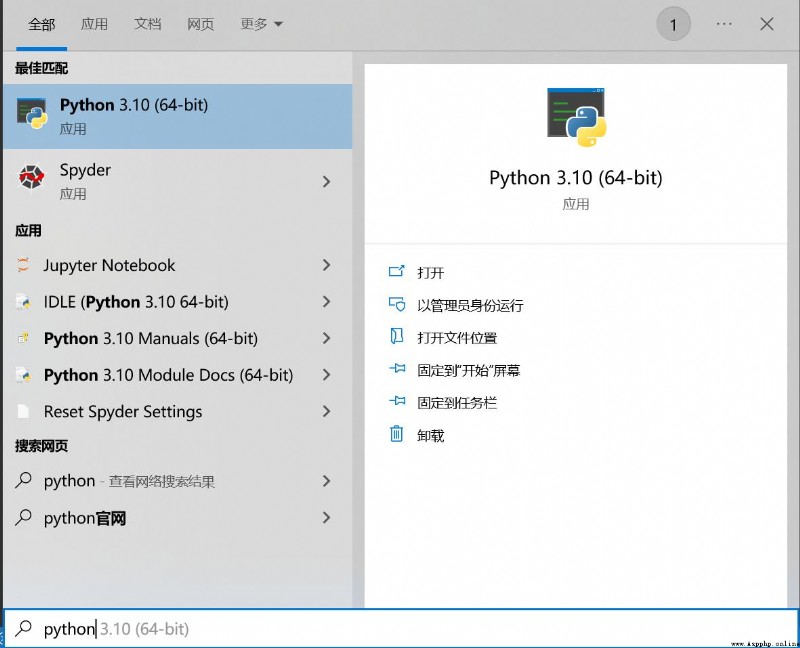800x648 pixels.
Task: Select the Python 3.10 (64-bit) best match
Action: tap(178, 116)
